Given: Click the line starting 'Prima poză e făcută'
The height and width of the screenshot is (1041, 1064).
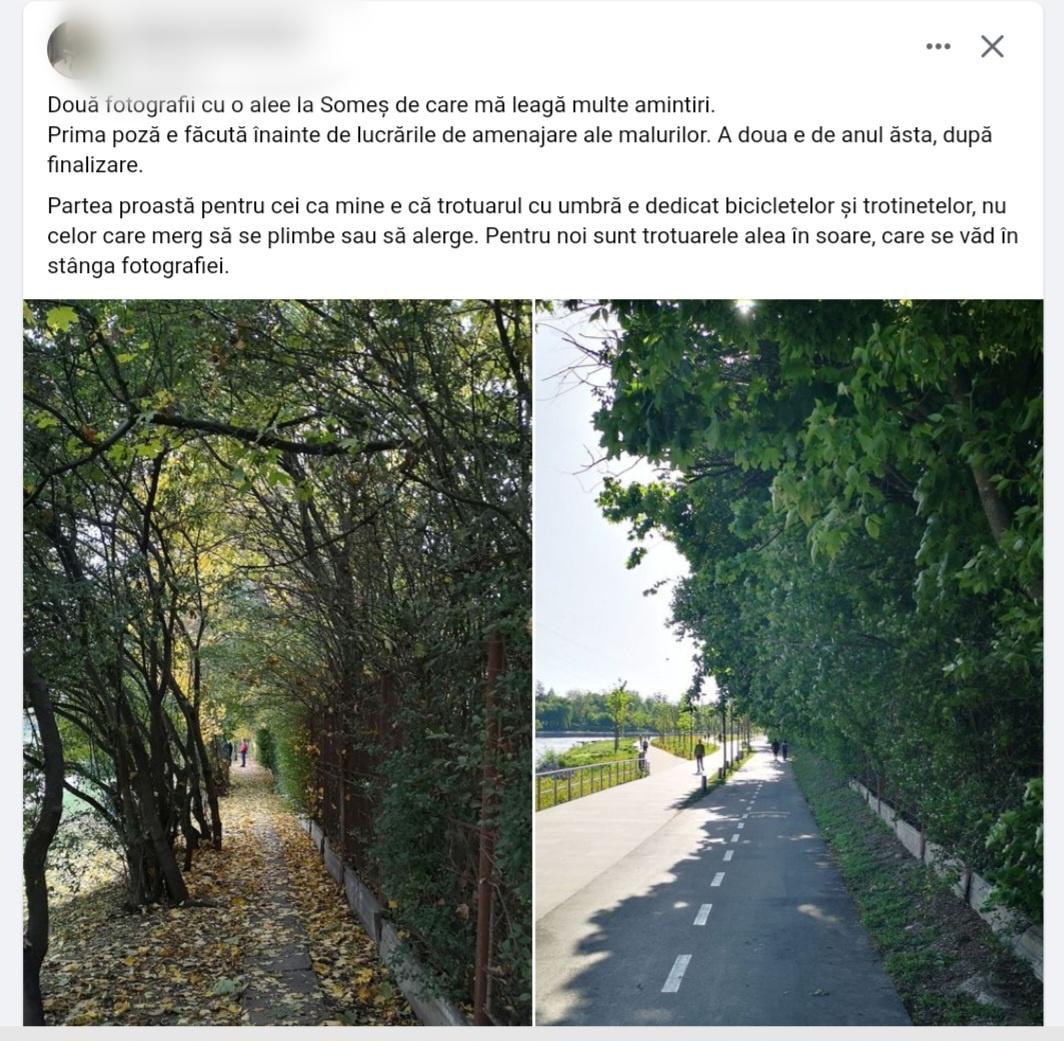Looking at the screenshot, I should [520, 134].
